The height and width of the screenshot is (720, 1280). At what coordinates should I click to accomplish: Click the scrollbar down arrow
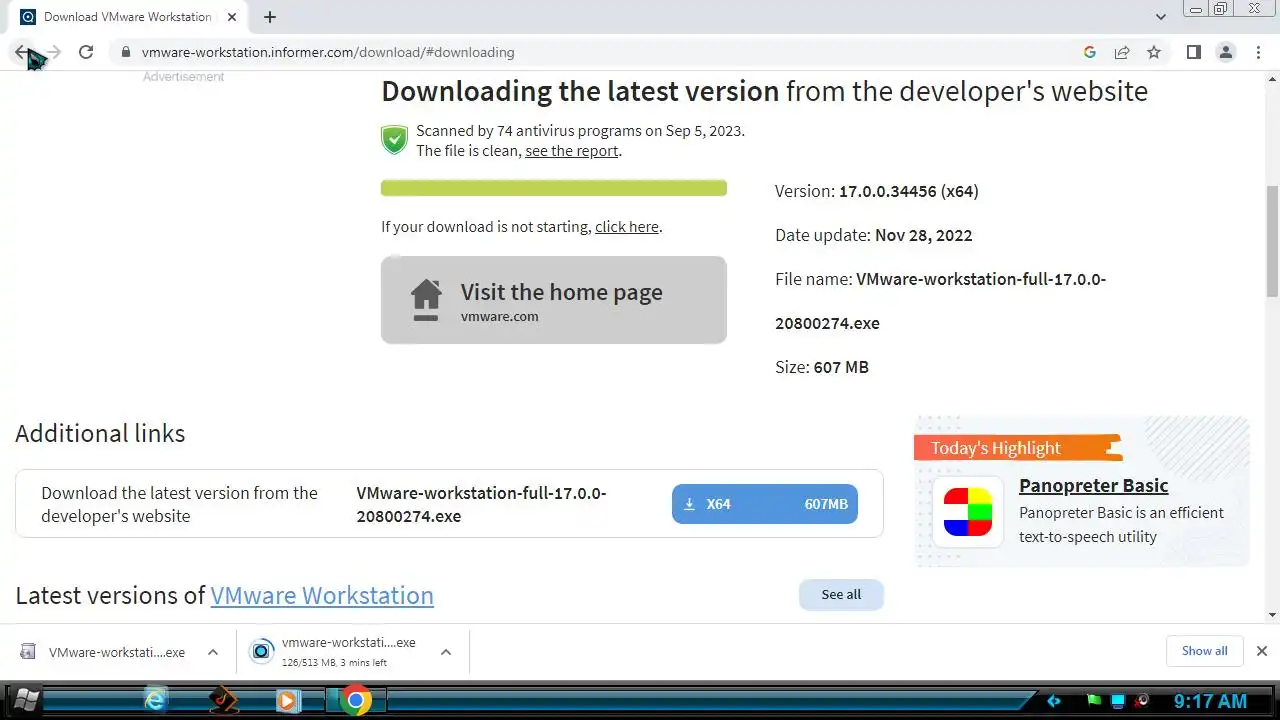tap(1272, 614)
